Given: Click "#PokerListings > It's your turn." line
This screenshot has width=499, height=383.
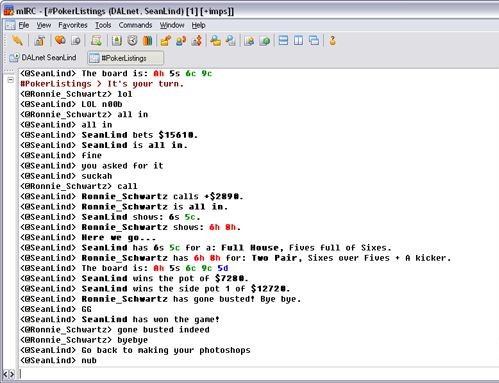Looking at the screenshot, I should pyautogui.click(x=102, y=84).
